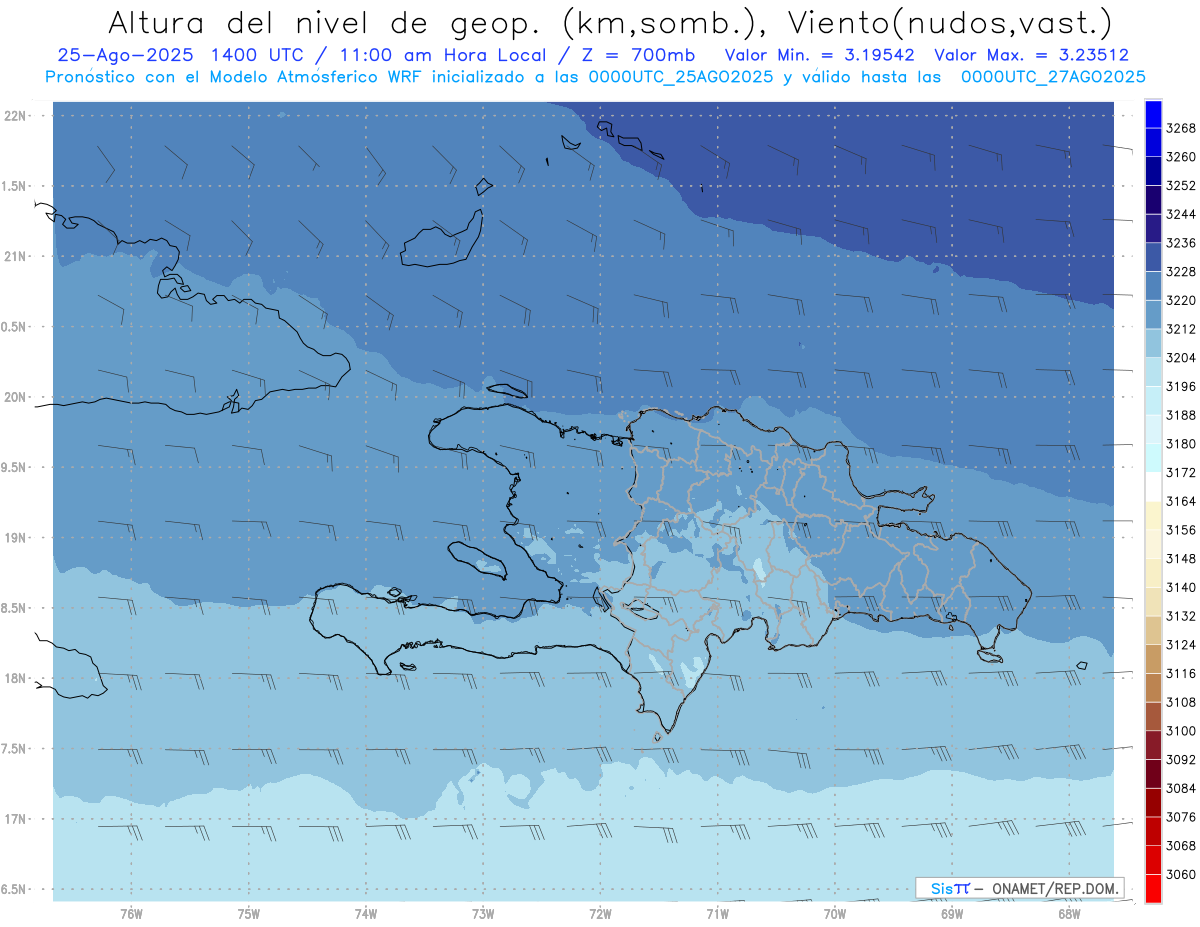
Task: Pick the bright red swatch below 3060
Action: pyautogui.click(x=1153, y=888)
